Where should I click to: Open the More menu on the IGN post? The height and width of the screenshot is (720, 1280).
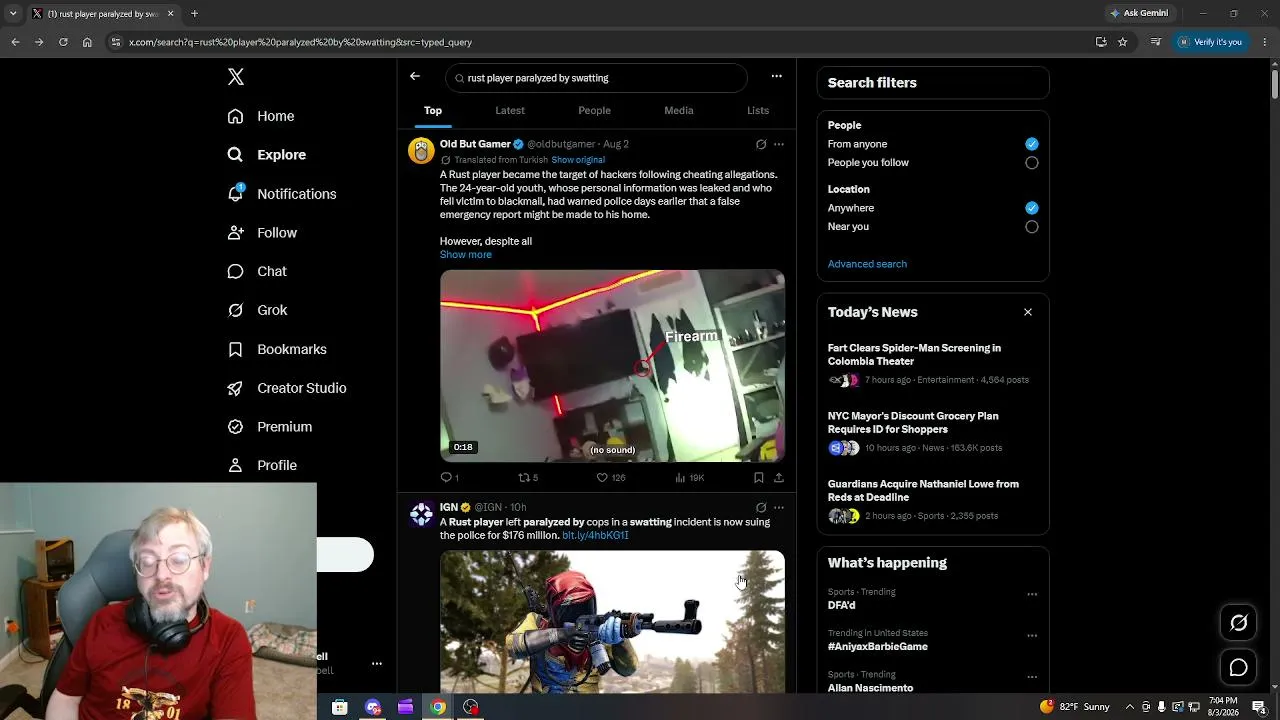tap(779, 507)
